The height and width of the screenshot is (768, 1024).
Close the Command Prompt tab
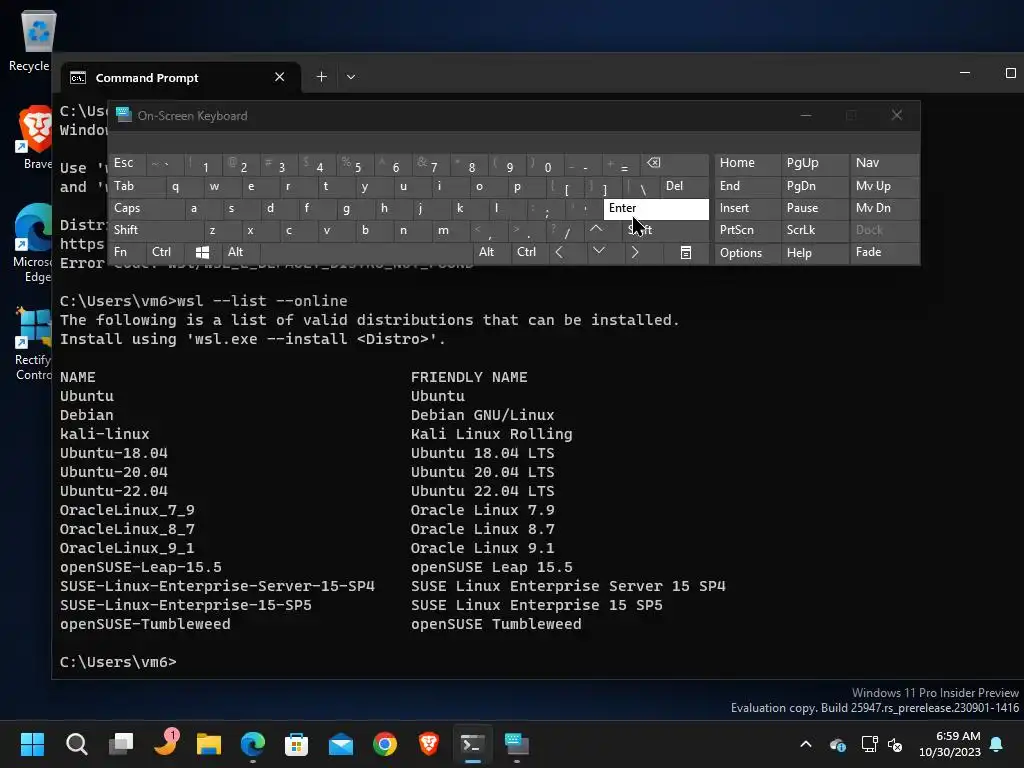pos(280,77)
